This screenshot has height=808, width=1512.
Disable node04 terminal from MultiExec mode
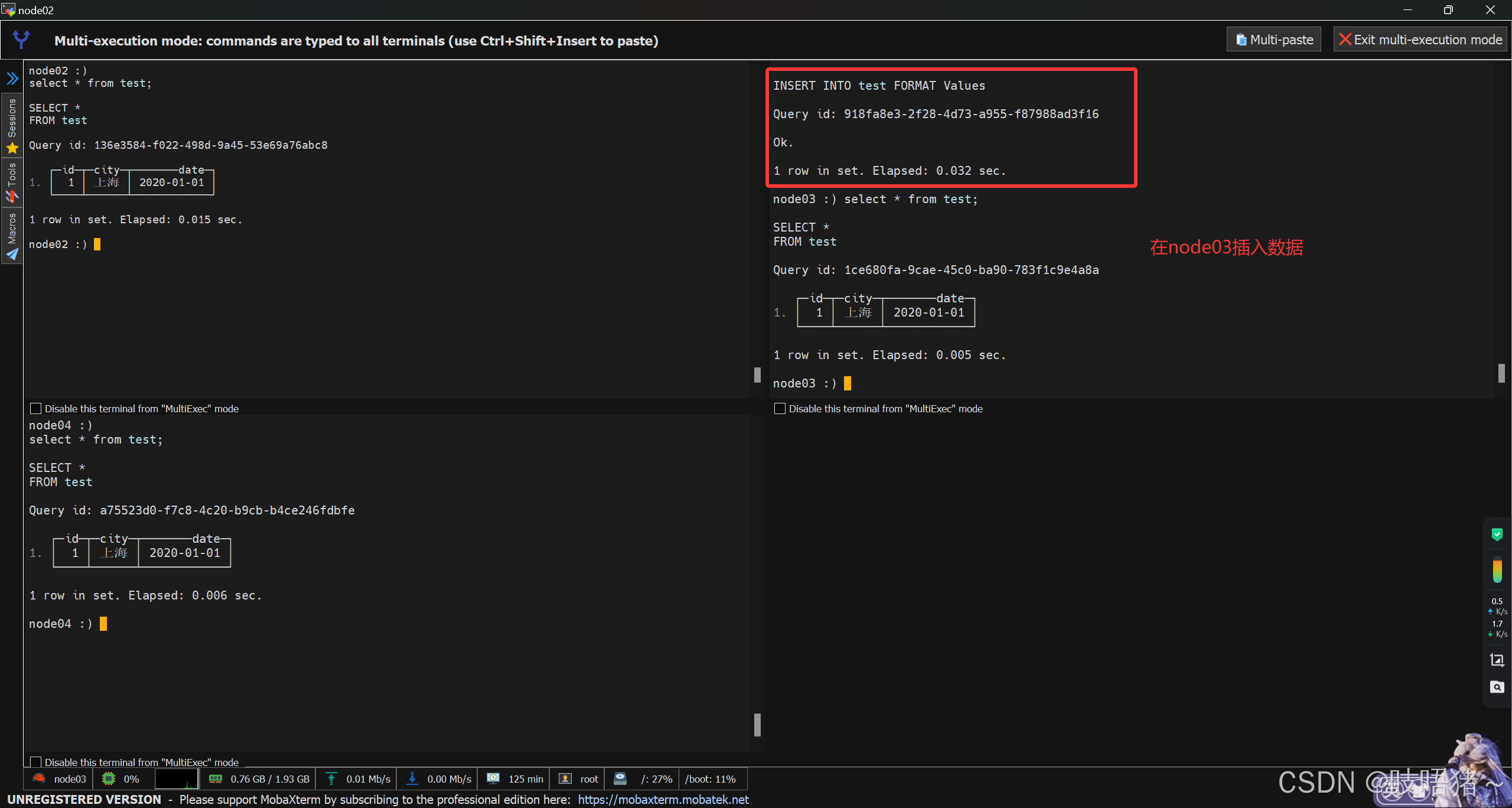36,762
